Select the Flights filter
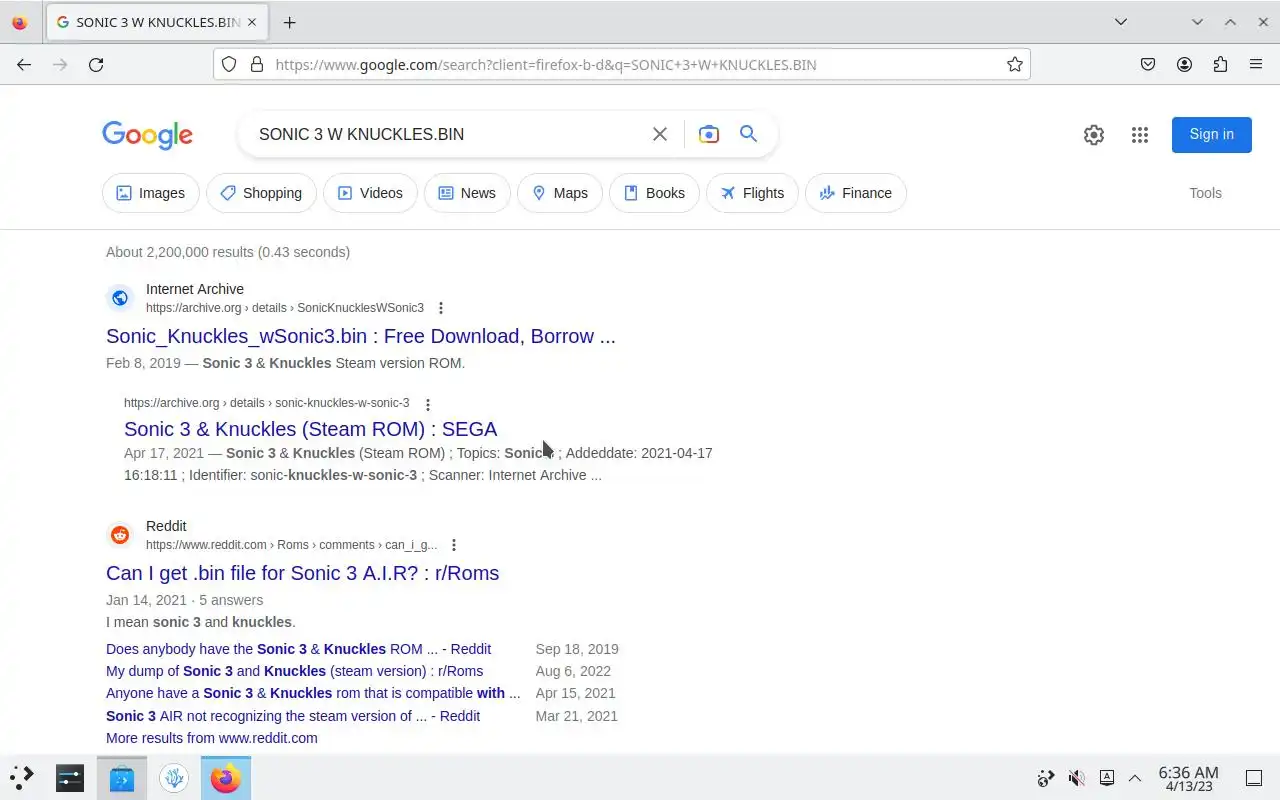This screenshot has width=1280, height=800. 752,193
